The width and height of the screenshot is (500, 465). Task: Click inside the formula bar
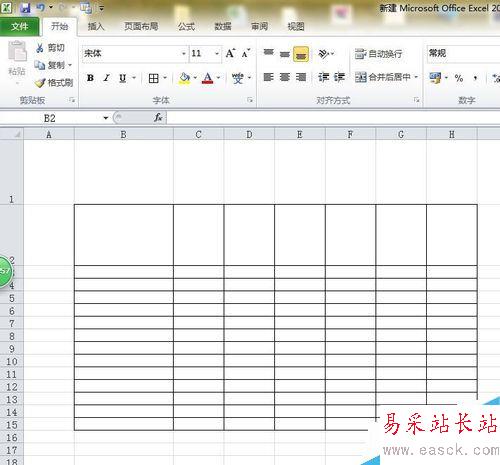(333, 118)
